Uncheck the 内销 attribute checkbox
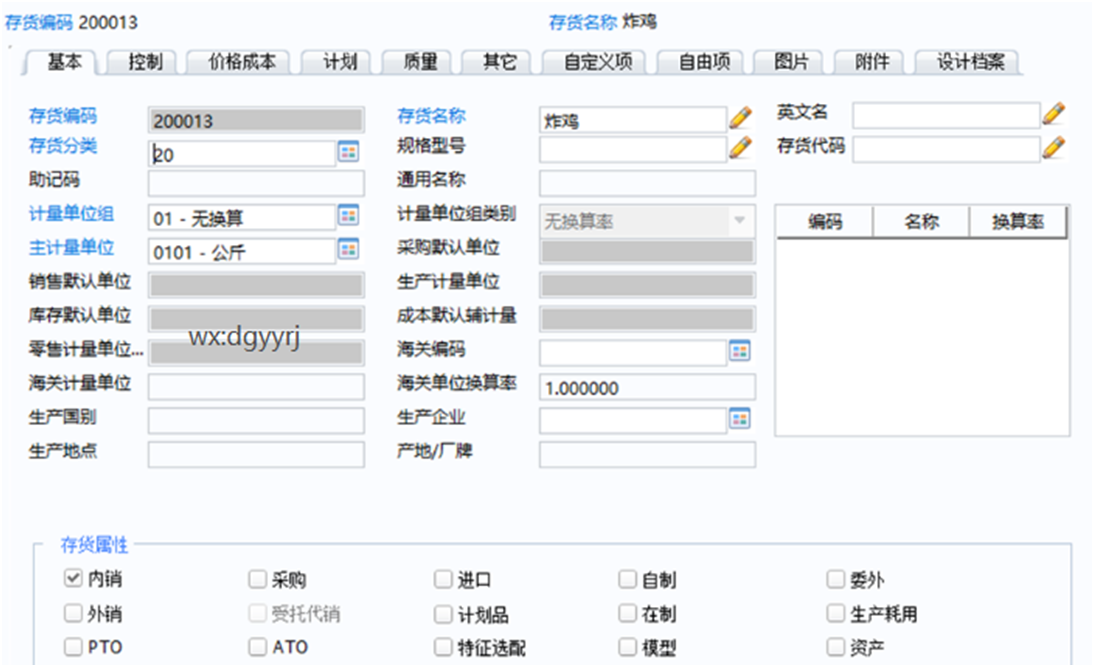This screenshot has height=667, width=1094. (x=72, y=579)
